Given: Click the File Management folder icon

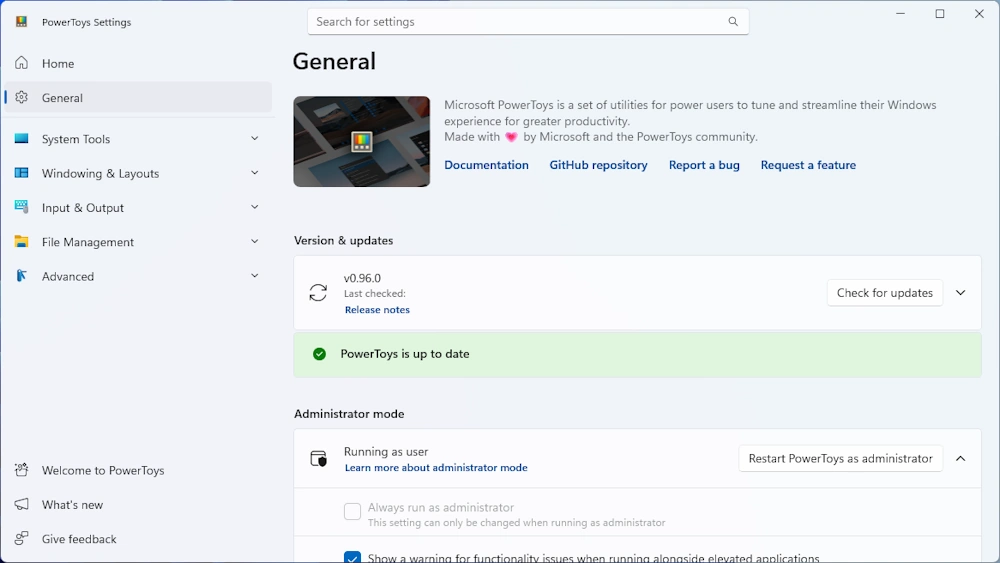Looking at the screenshot, I should [21, 242].
